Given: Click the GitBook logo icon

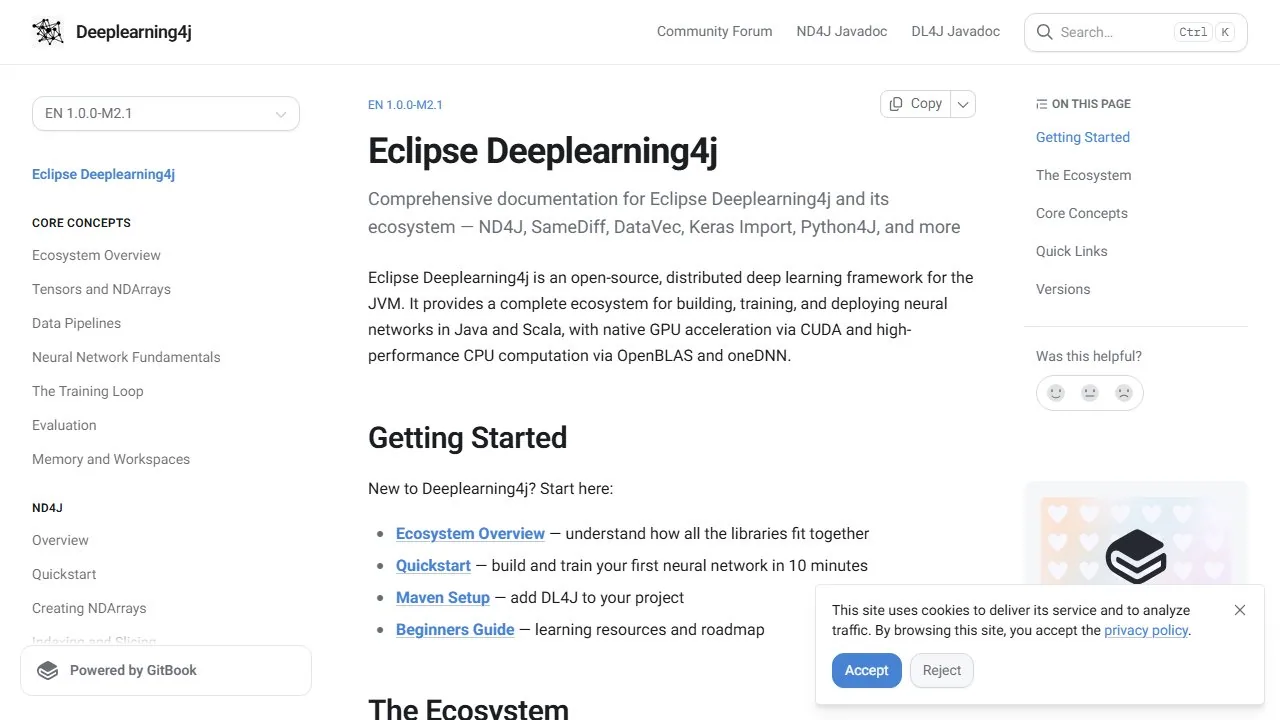Looking at the screenshot, I should pos(48,670).
